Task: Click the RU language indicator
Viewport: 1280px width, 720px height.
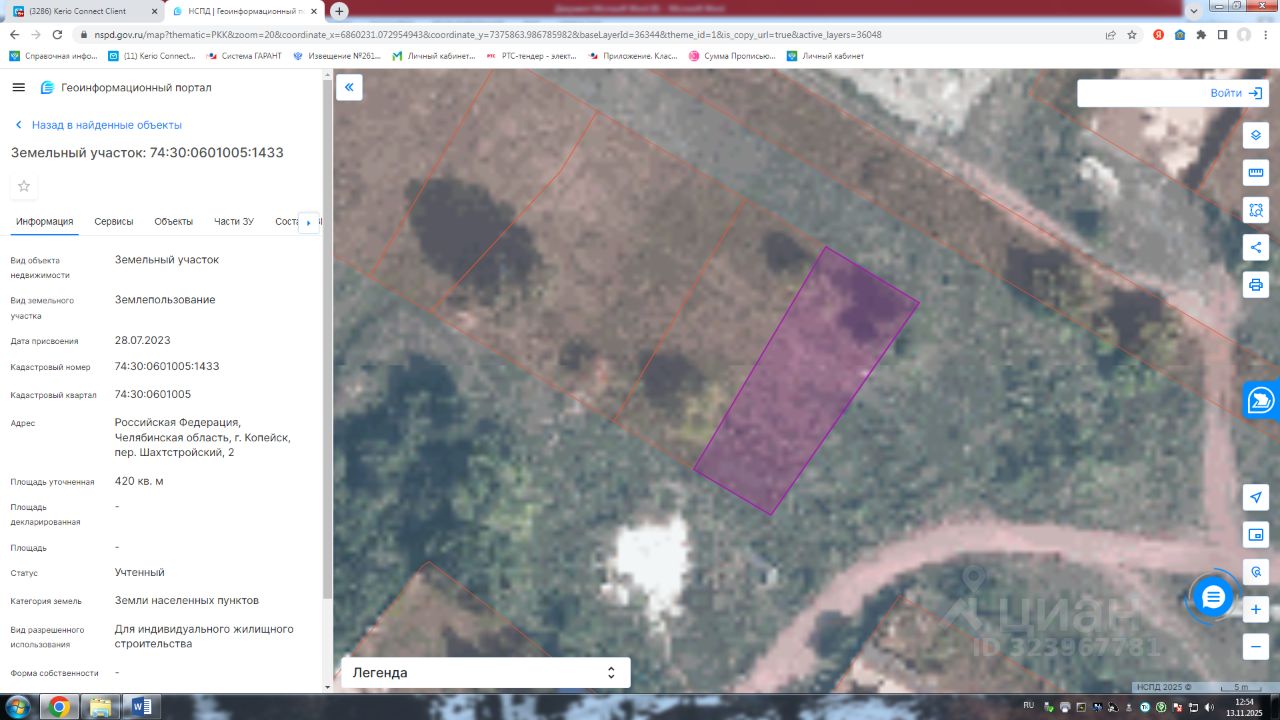Action: point(1029,705)
